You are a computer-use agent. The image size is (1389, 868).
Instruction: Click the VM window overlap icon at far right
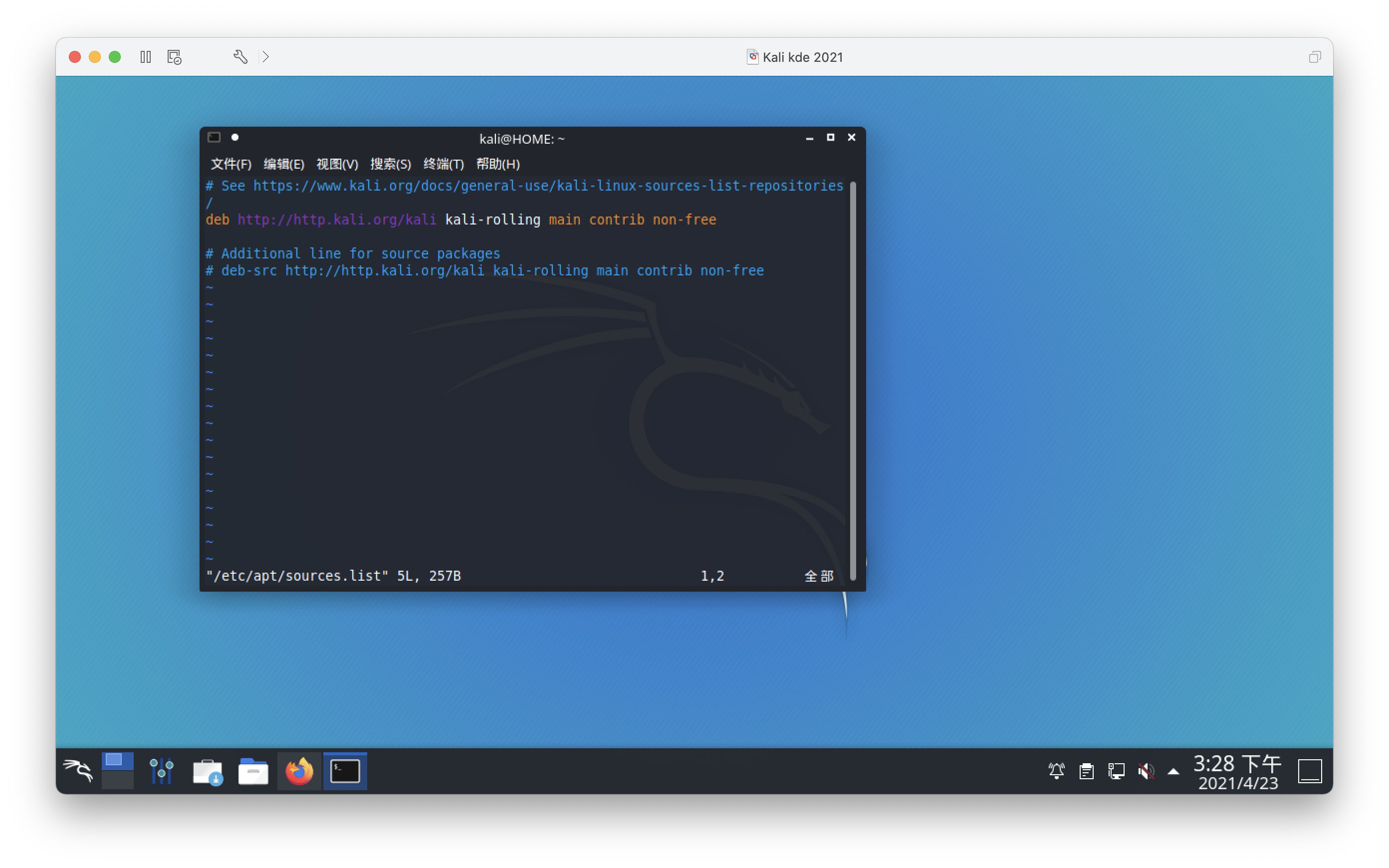(1315, 57)
